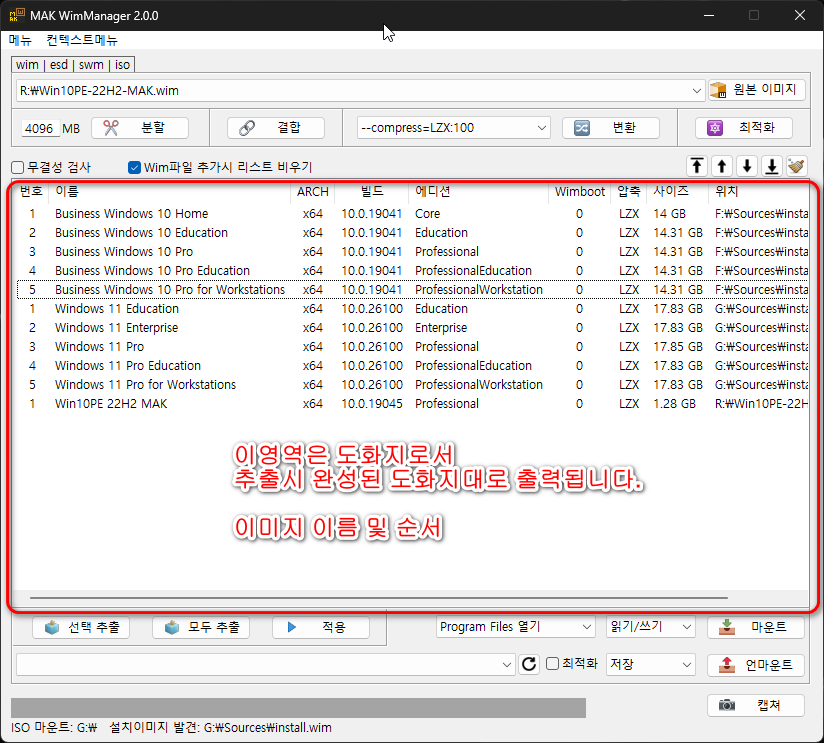Open the Program Files 열기 dropdown
Screen dimensions: 824x743
point(516,627)
